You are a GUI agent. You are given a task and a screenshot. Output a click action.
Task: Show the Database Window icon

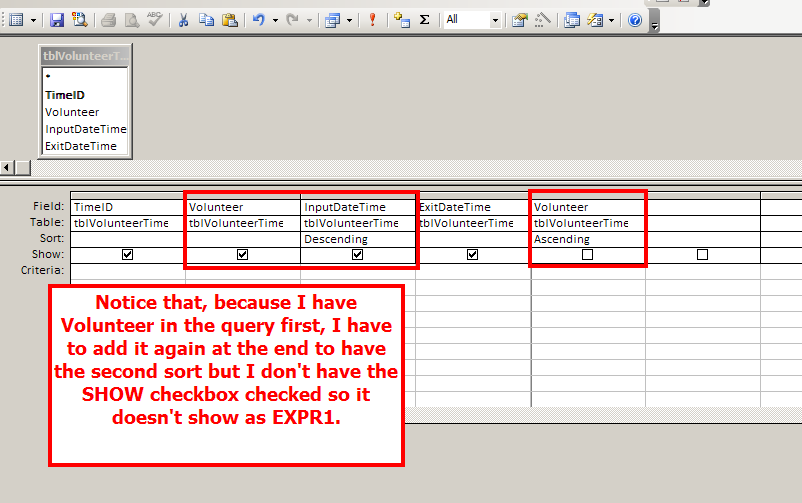[x=572, y=20]
